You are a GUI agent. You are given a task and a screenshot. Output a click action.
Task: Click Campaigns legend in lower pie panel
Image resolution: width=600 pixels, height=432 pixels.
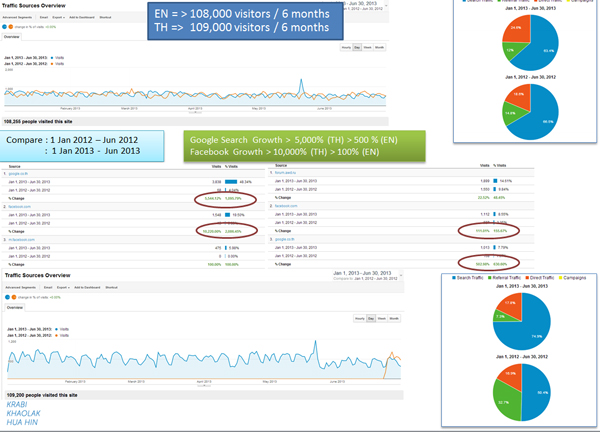point(572,278)
